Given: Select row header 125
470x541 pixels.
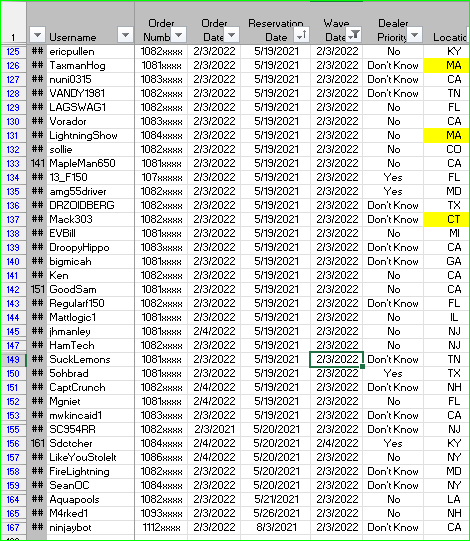Looking at the screenshot, I should tap(13, 52).
